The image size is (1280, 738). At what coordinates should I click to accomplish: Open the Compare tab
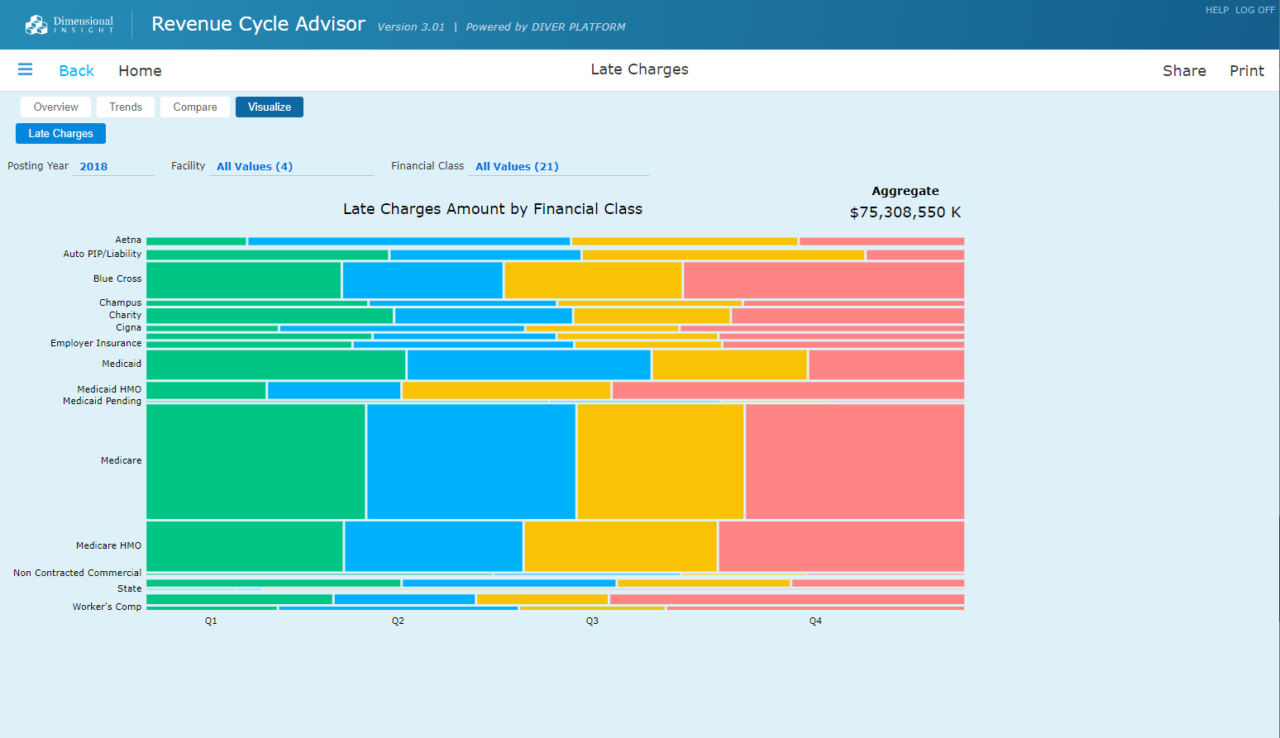tap(195, 107)
